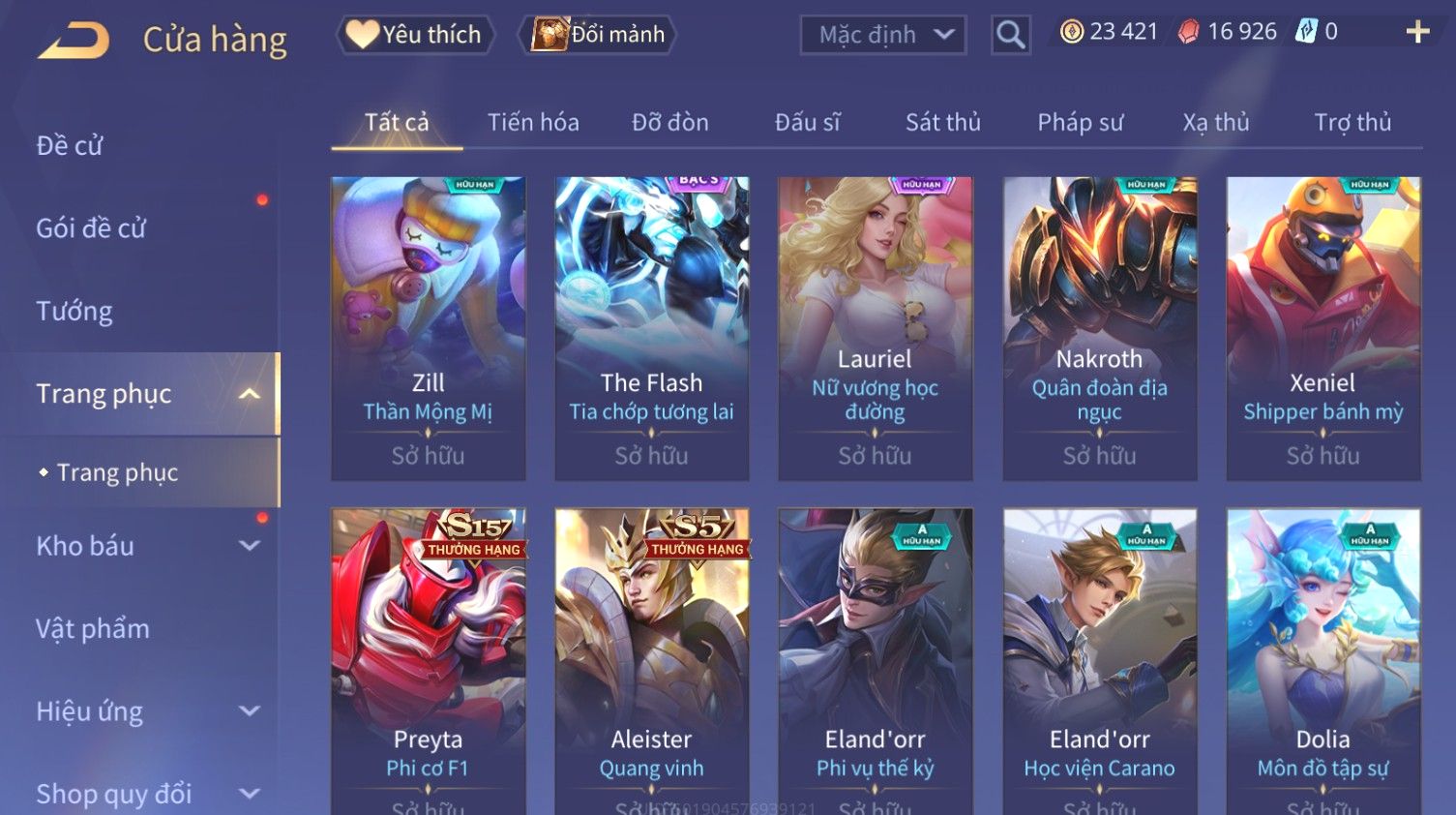
Task: Select the Tiến hóa tab
Action: click(533, 123)
